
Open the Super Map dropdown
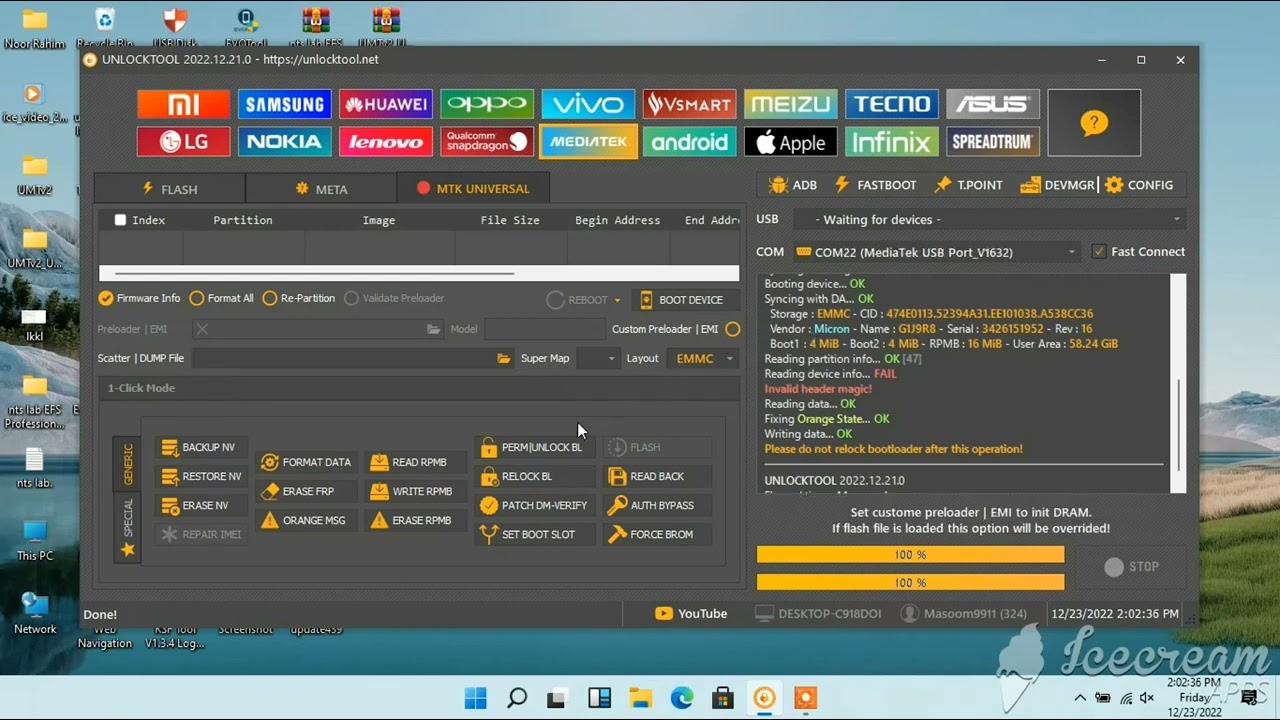(x=598, y=358)
